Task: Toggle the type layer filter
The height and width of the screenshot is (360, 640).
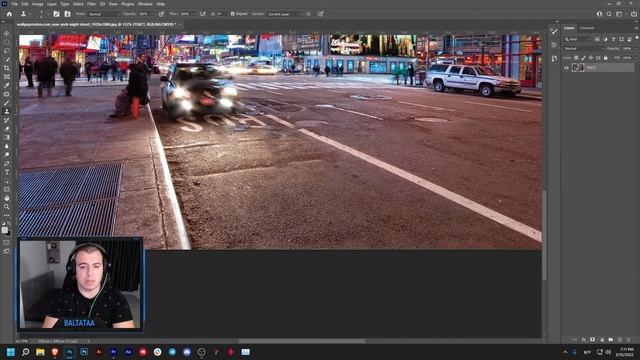Action: pyautogui.click(x=613, y=39)
